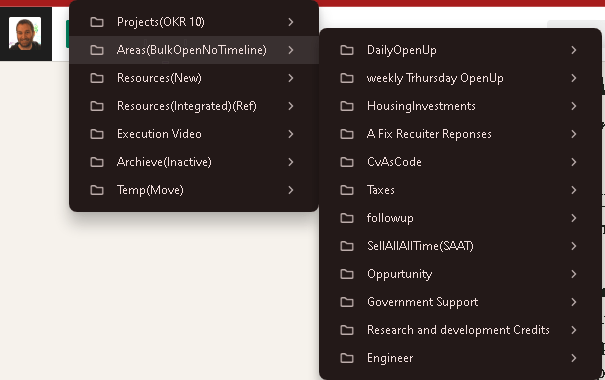This screenshot has height=380, width=605.
Task: Expand the HousingInvestments chevron
Action: [574, 106]
